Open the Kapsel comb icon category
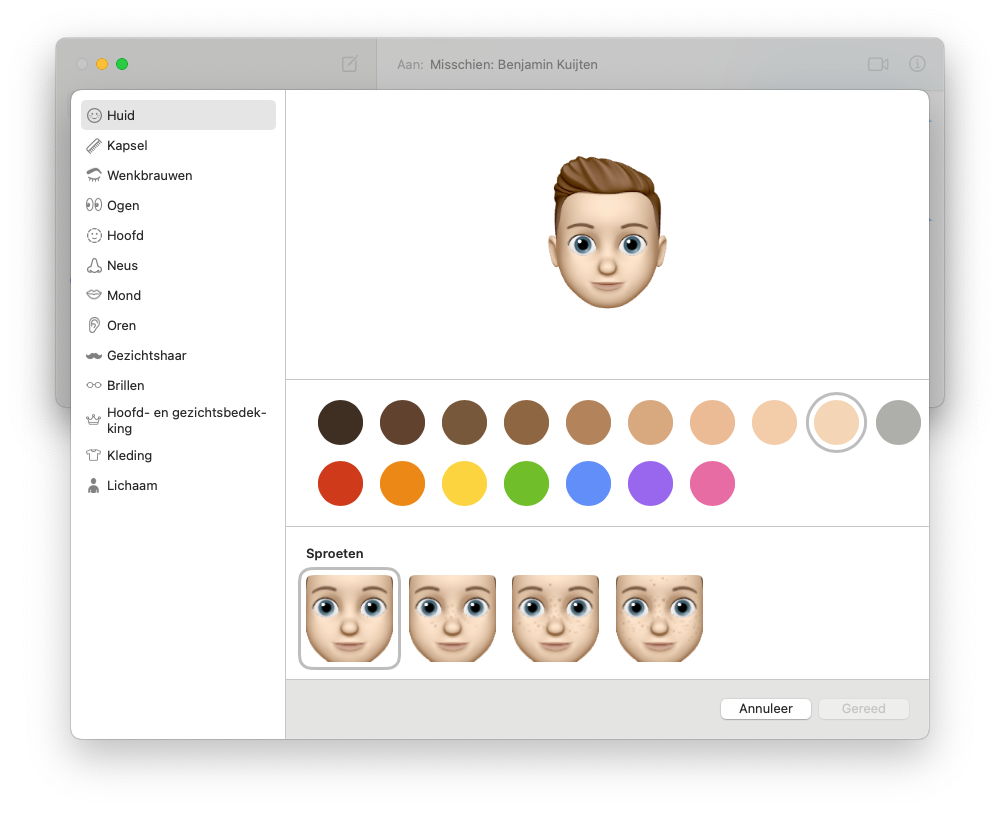 94,145
